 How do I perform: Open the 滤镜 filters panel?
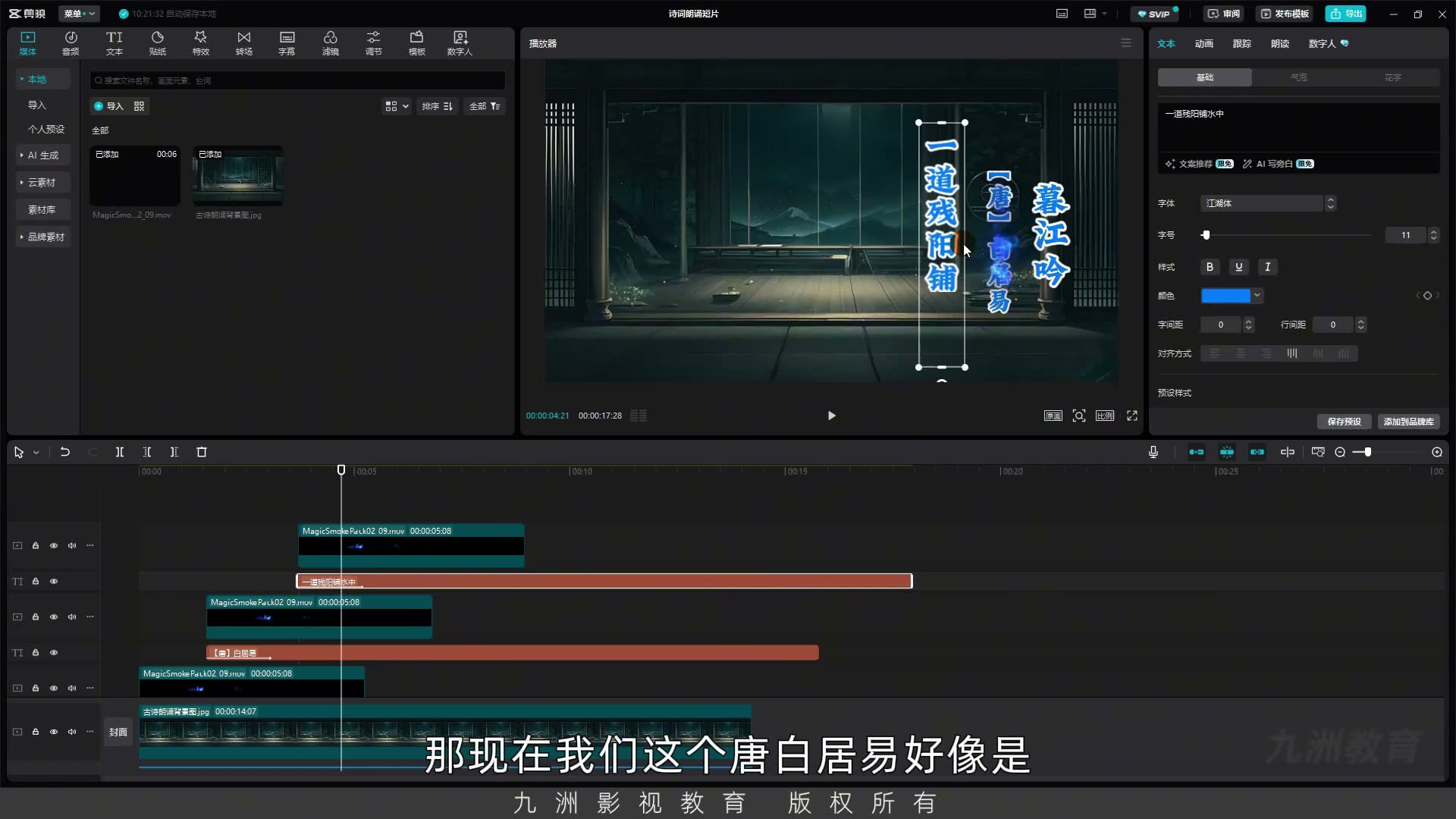pos(330,43)
